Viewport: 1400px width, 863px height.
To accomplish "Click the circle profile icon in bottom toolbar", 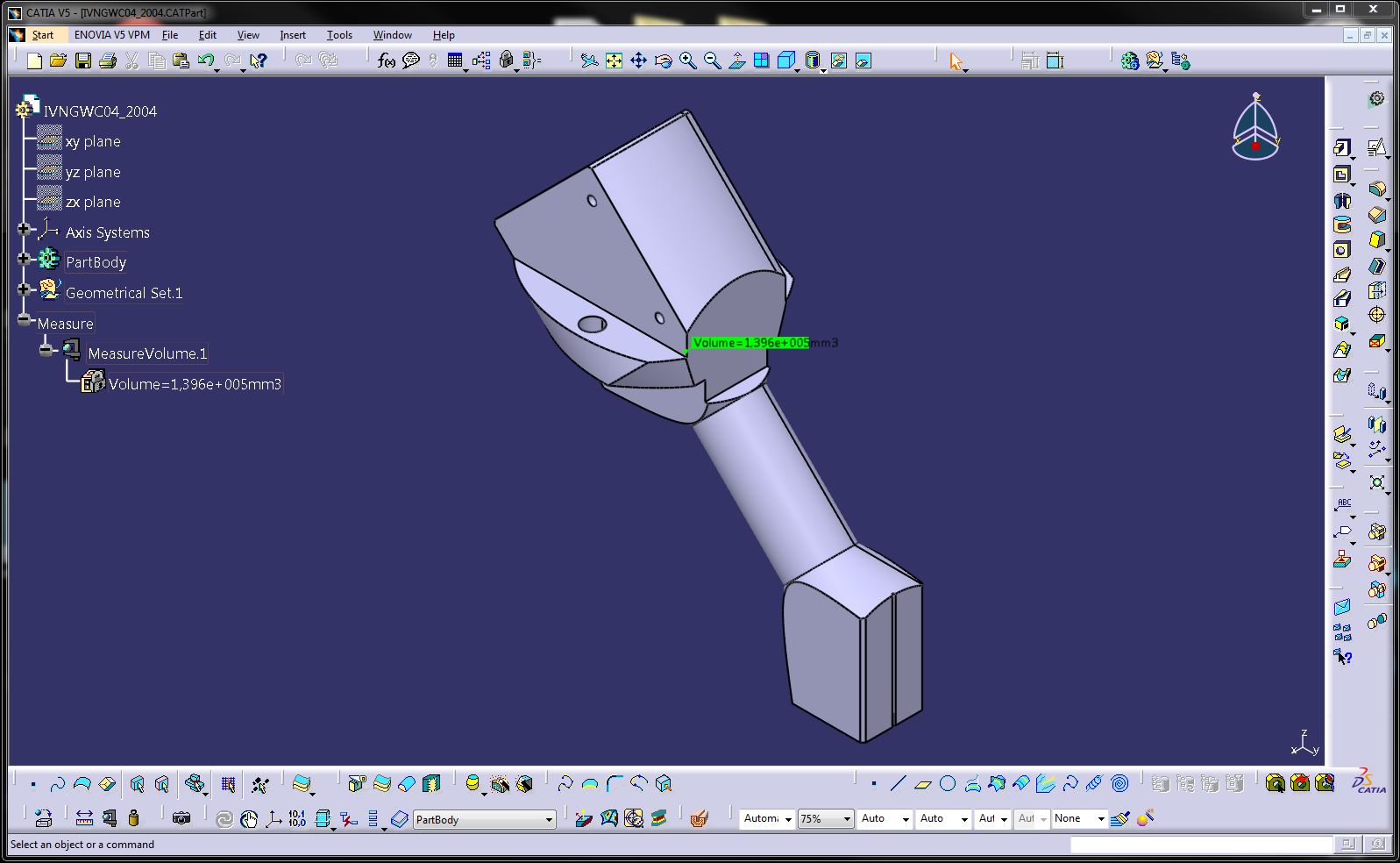I will point(947,783).
